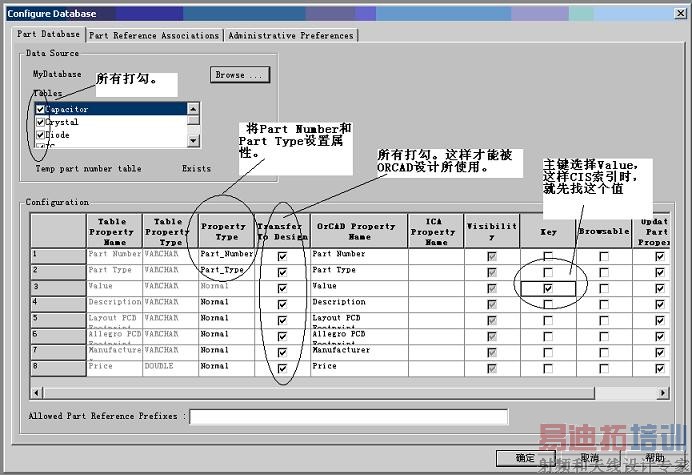Uncheck the Capacitor table checkbox
Viewport: 692px width, 475px height.
[40, 109]
